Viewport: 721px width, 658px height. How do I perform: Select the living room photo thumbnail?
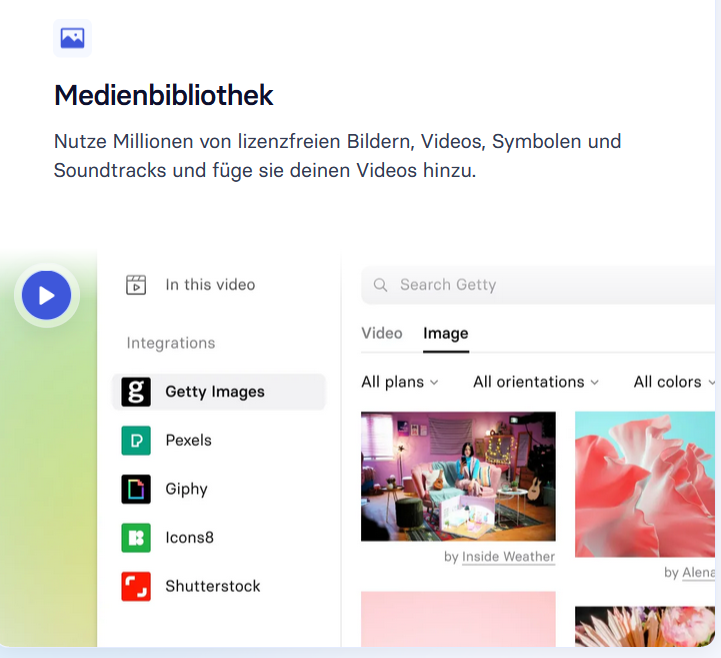(x=458, y=476)
